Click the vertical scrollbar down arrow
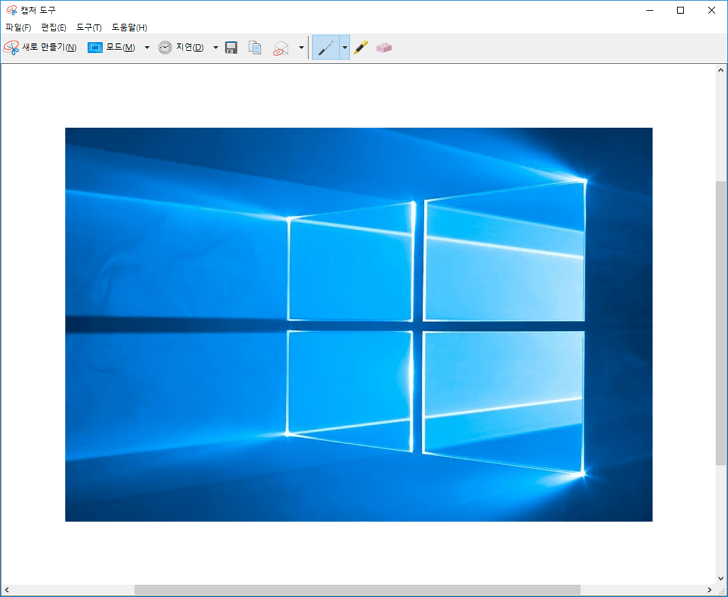Viewport: 728px width, 597px height. coord(721,578)
